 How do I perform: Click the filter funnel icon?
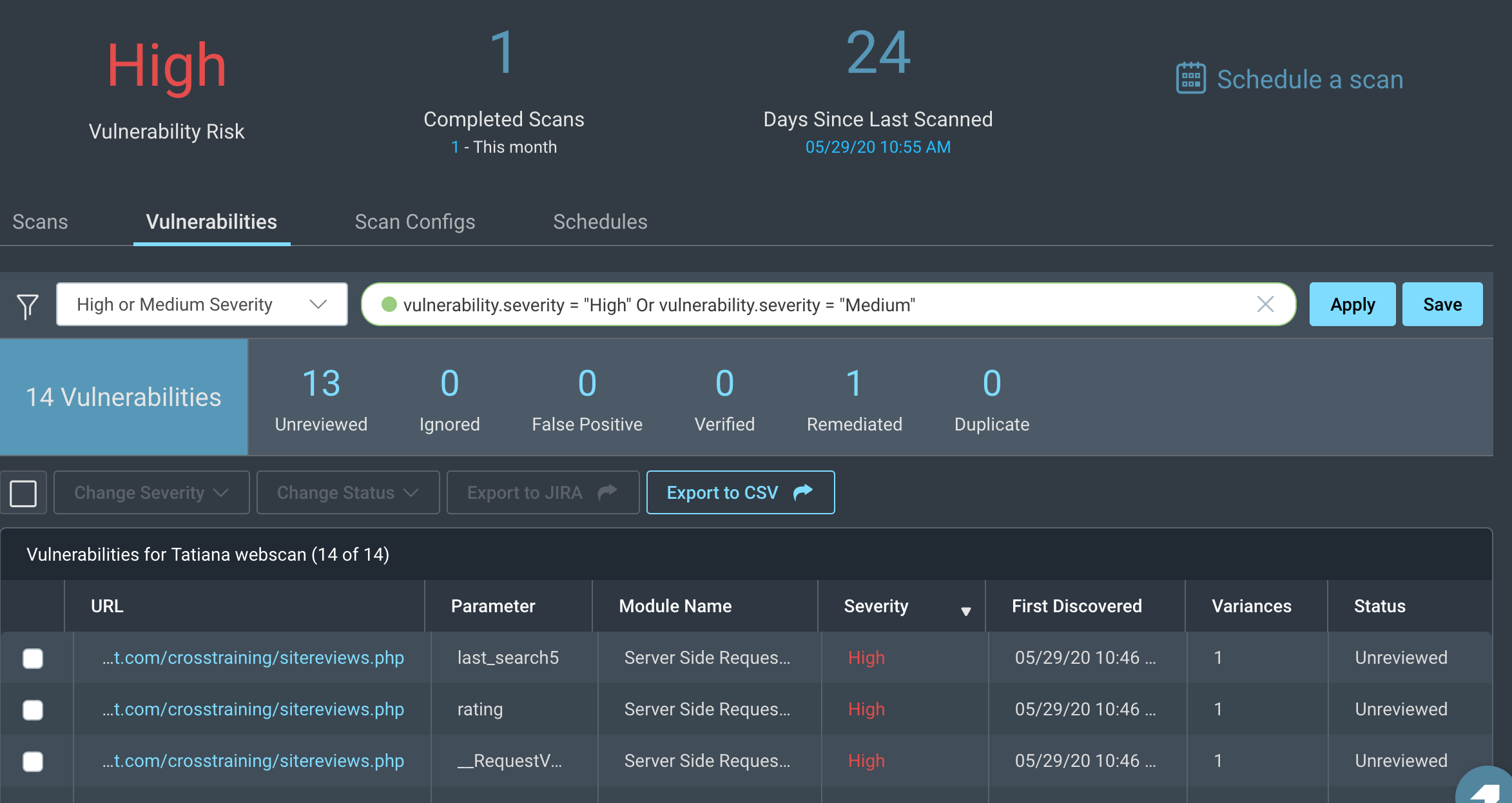(27, 305)
